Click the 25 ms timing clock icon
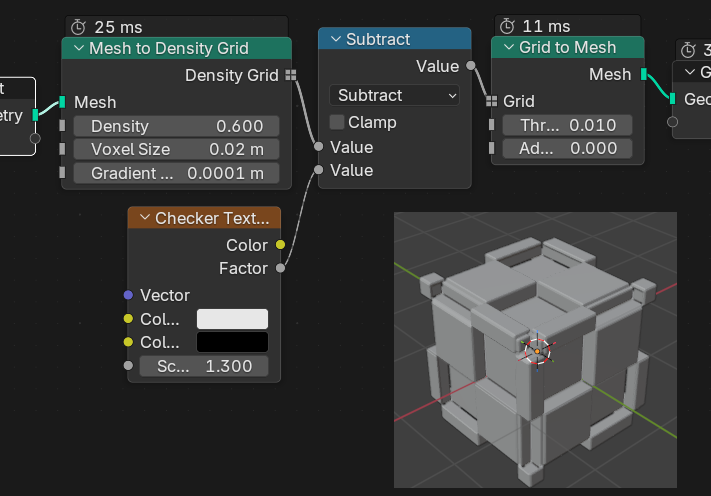Image resolution: width=711 pixels, height=496 pixels. click(78, 26)
